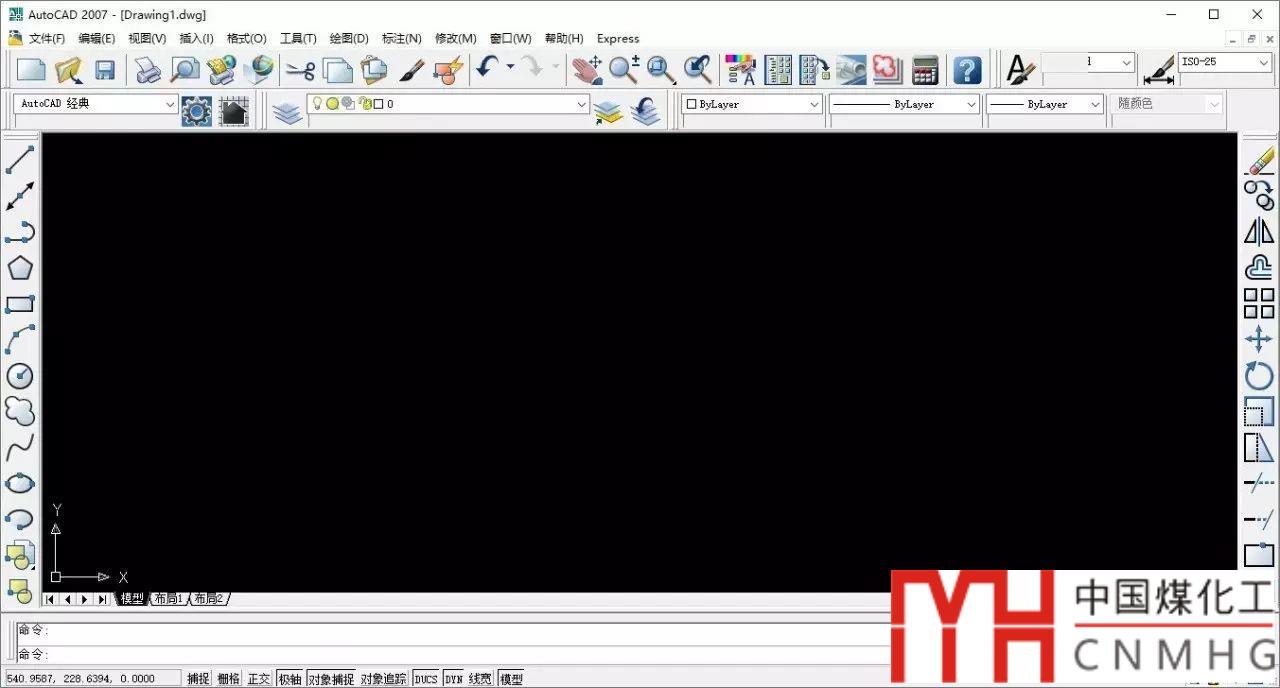Select the Rotate modify tool
This screenshot has width=1280, height=688.
(x=1259, y=375)
